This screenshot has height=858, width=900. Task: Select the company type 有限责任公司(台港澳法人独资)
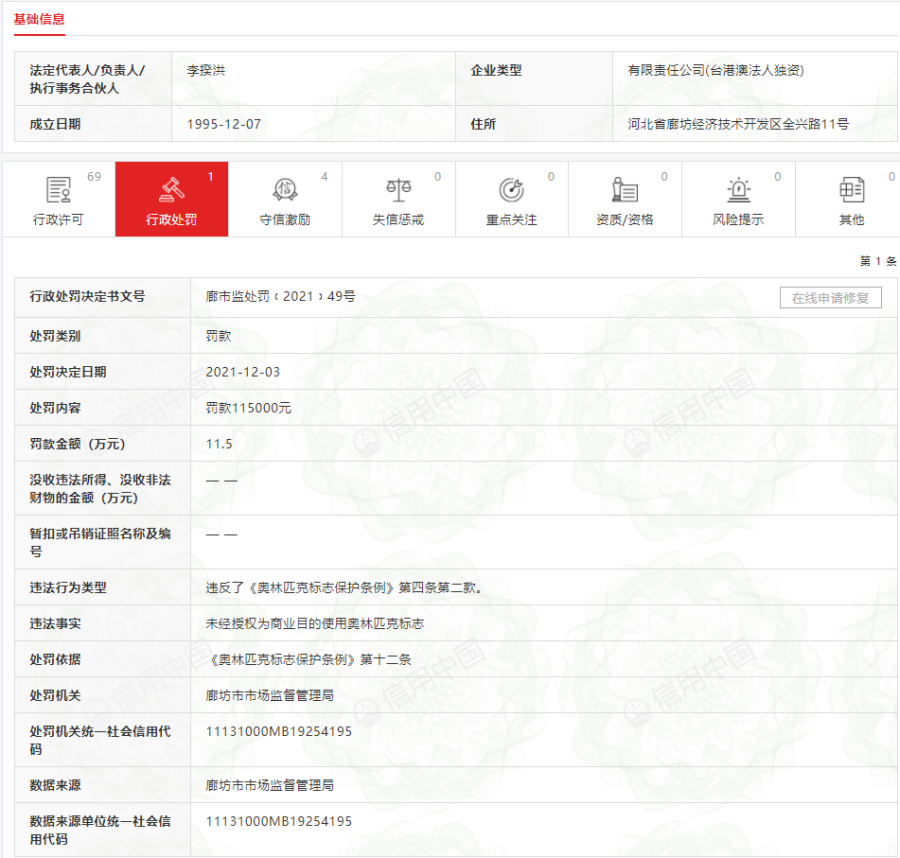716,71
